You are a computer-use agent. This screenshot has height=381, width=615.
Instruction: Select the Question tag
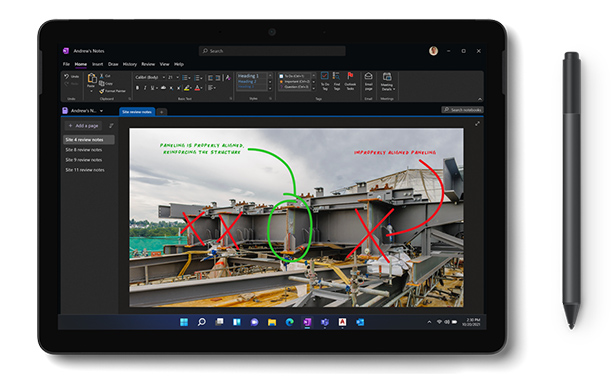pyautogui.click(x=295, y=86)
